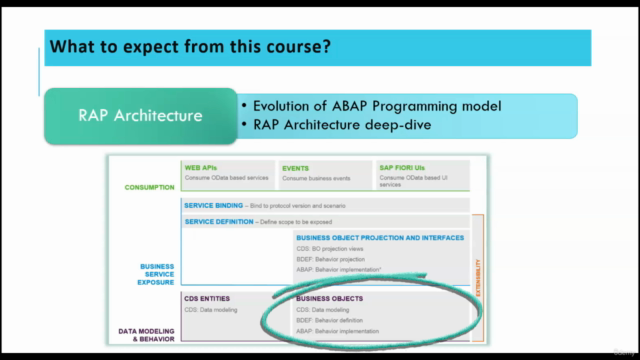
Task: Click the WEB APIs heading
Action: click(201, 168)
